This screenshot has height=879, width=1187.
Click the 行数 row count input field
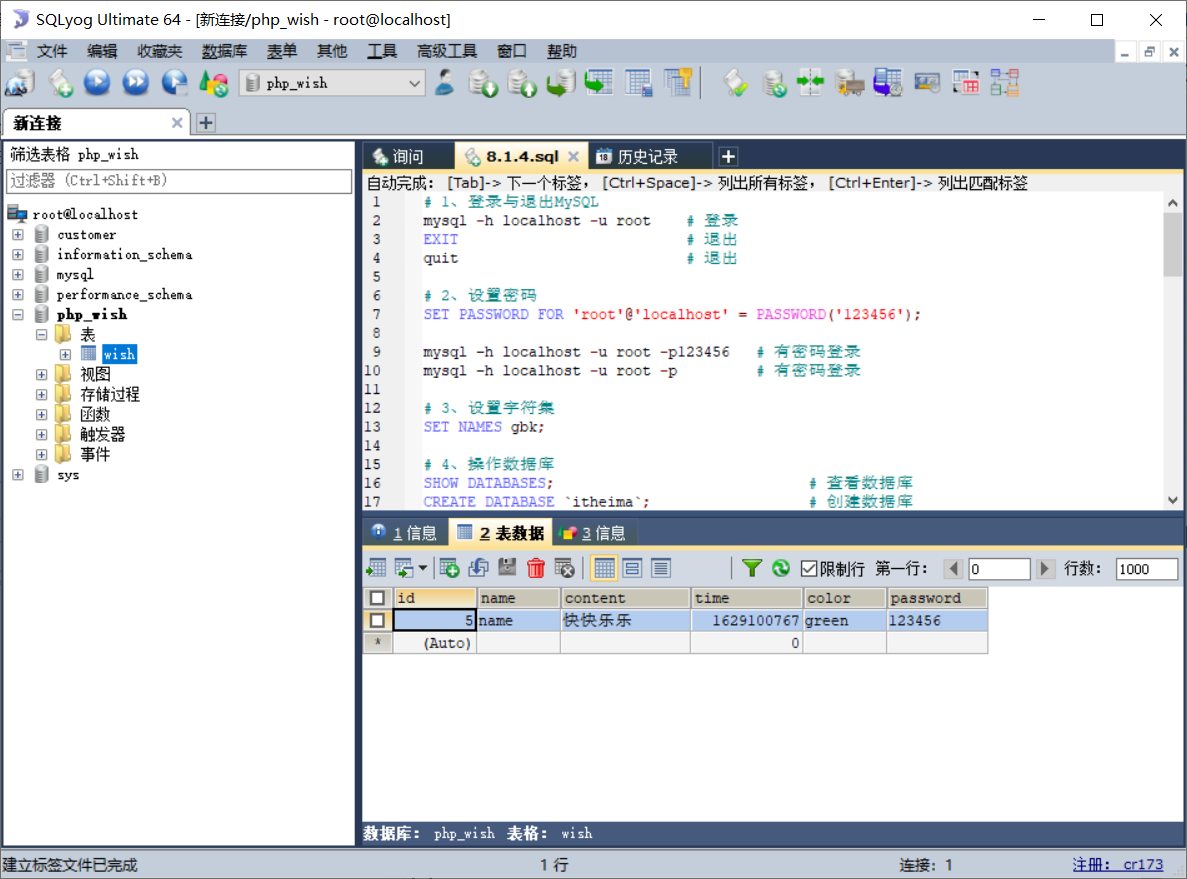pos(1146,569)
